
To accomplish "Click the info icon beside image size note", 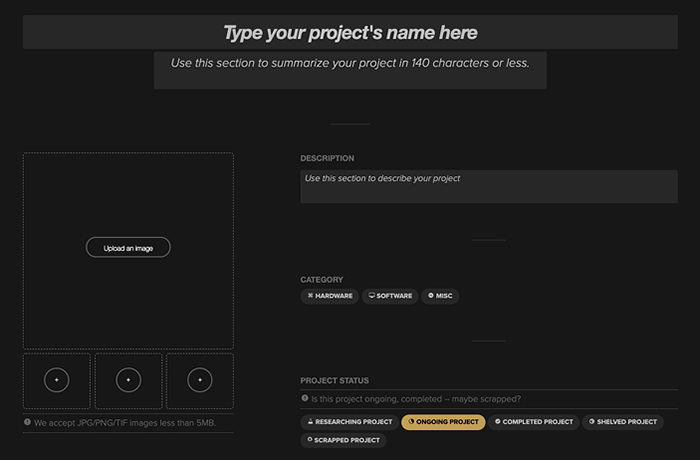I will coord(27,422).
